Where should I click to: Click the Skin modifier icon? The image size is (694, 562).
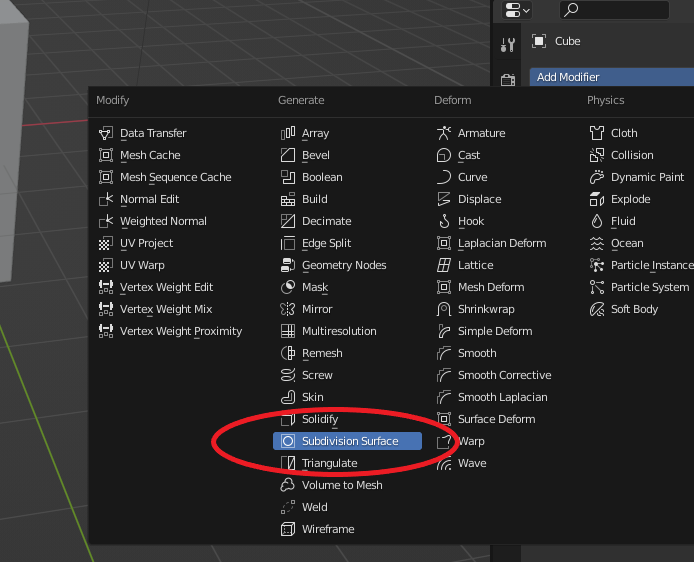tap(288, 397)
